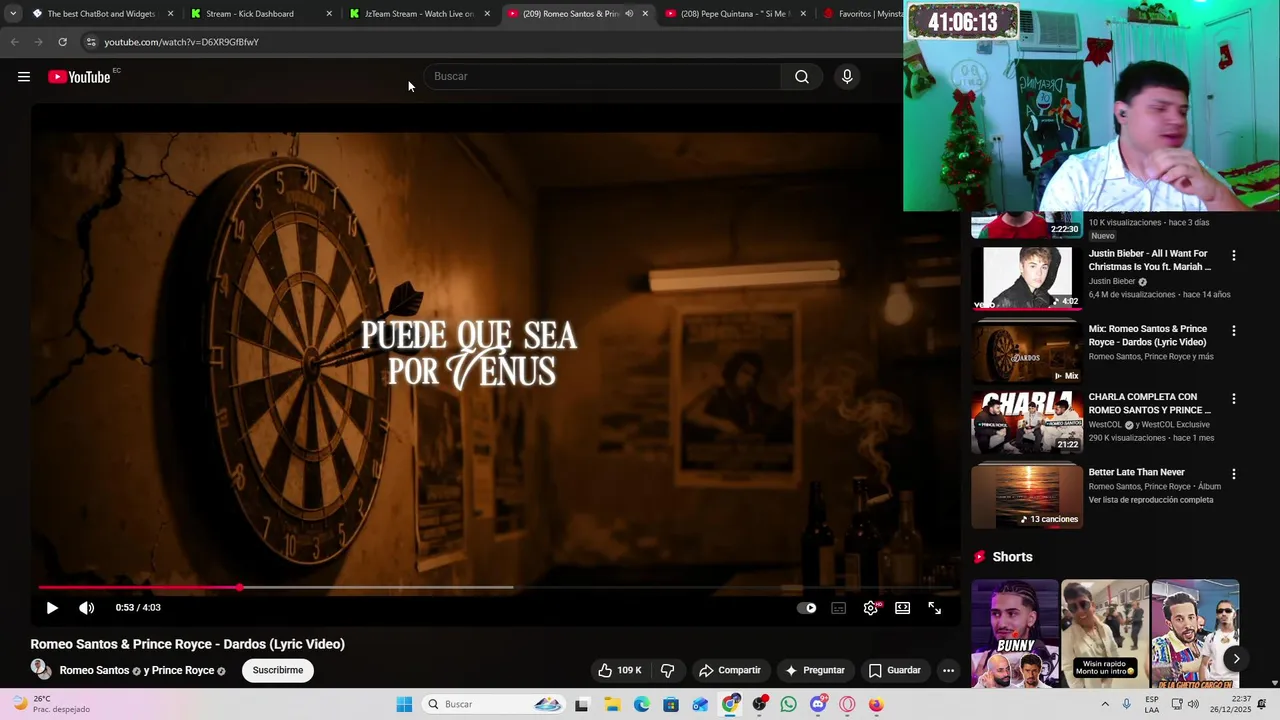Reload the page in the browser
The height and width of the screenshot is (720, 1280).
click(x=62, y=42)
